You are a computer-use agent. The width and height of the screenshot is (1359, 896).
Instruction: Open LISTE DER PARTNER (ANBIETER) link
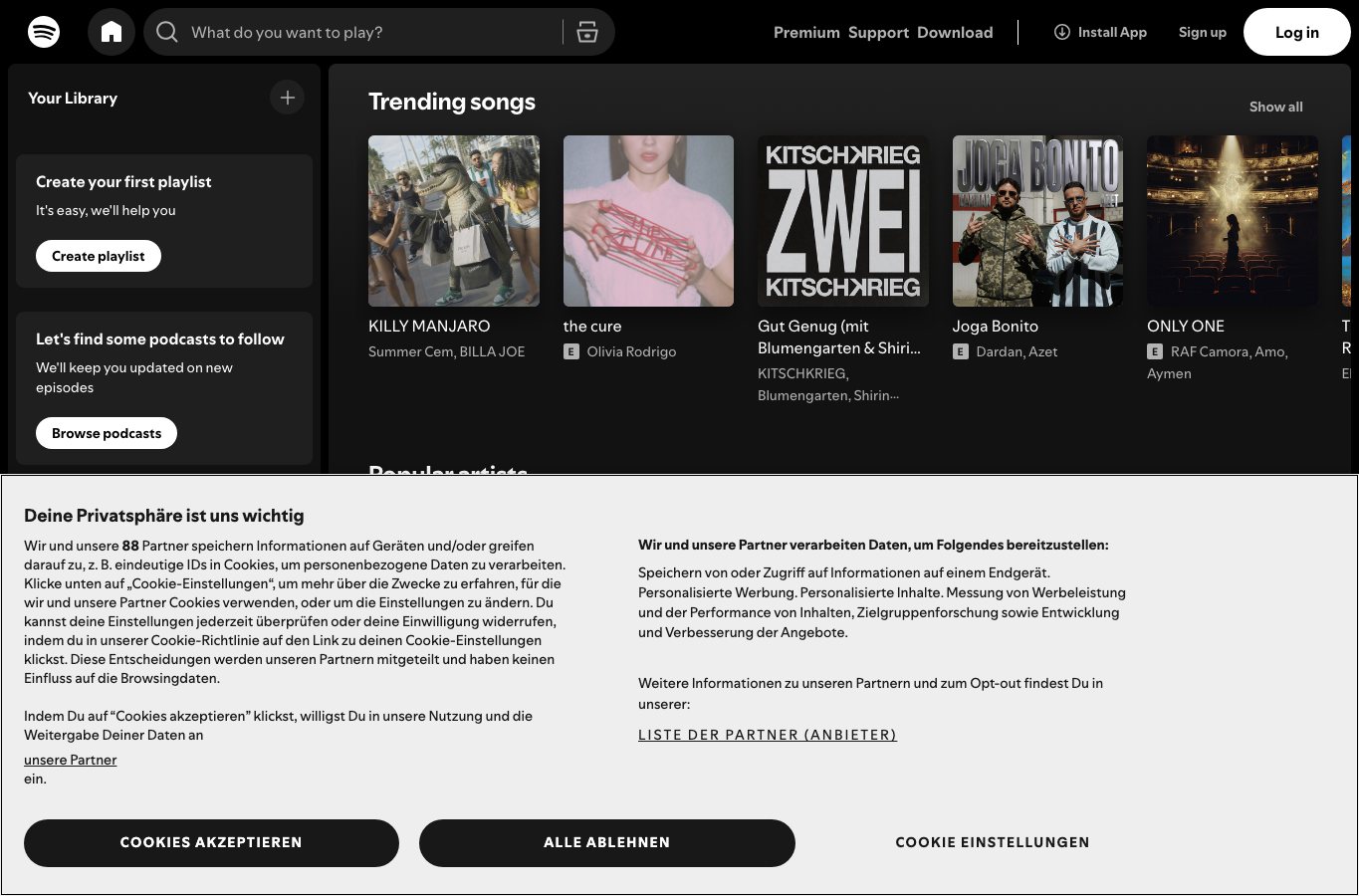point(768,735)
